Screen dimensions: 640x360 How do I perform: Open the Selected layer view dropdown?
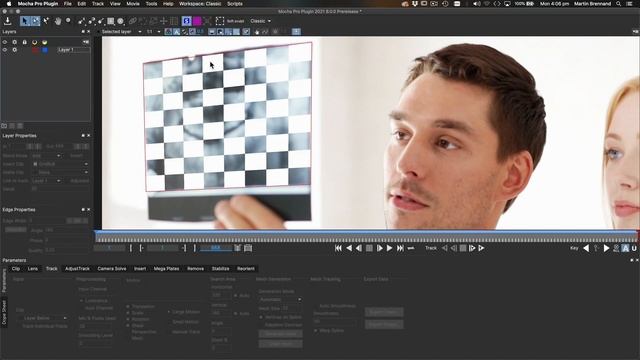(x=121, y=31)
